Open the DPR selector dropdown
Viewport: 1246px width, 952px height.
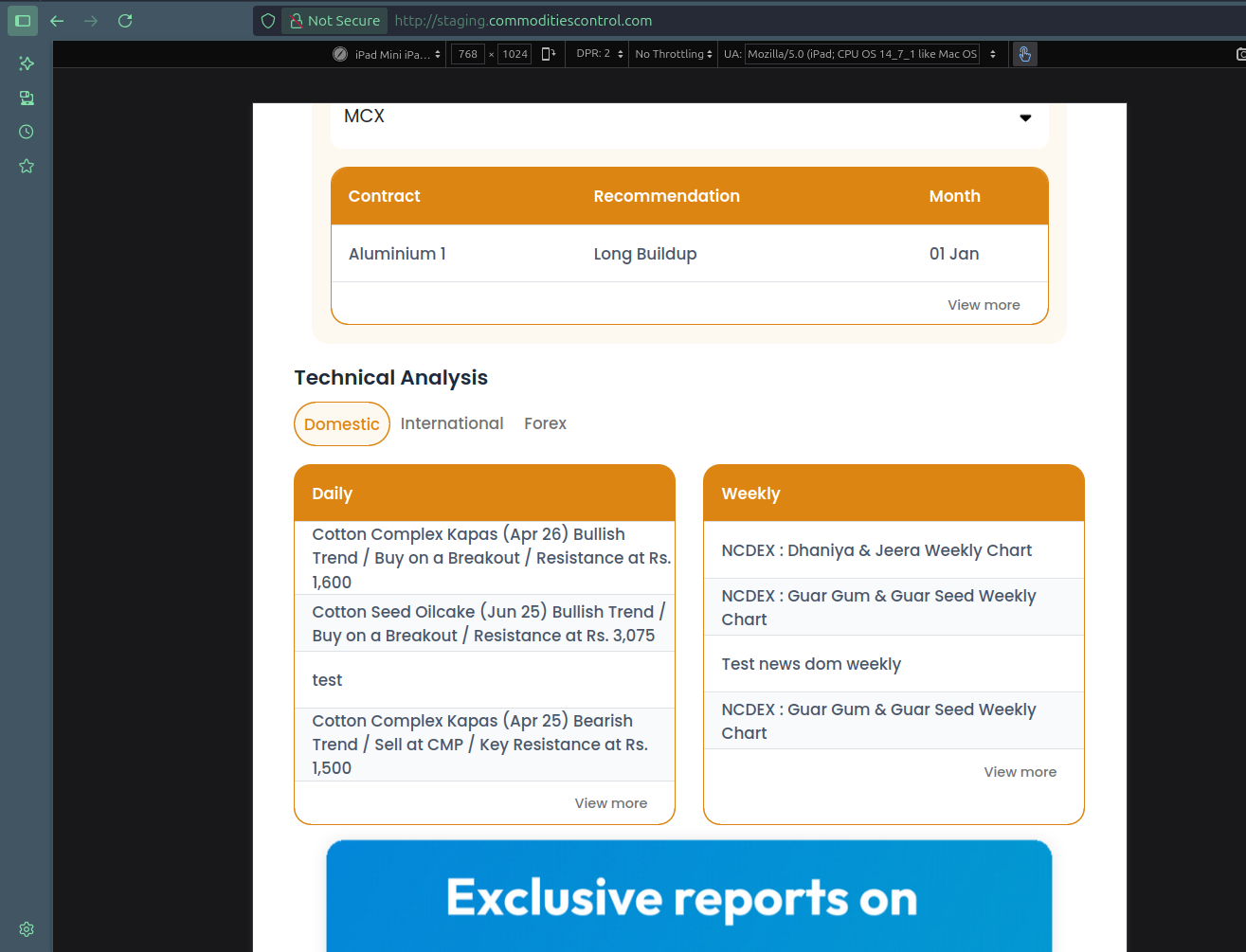click(x=599, y=54)
